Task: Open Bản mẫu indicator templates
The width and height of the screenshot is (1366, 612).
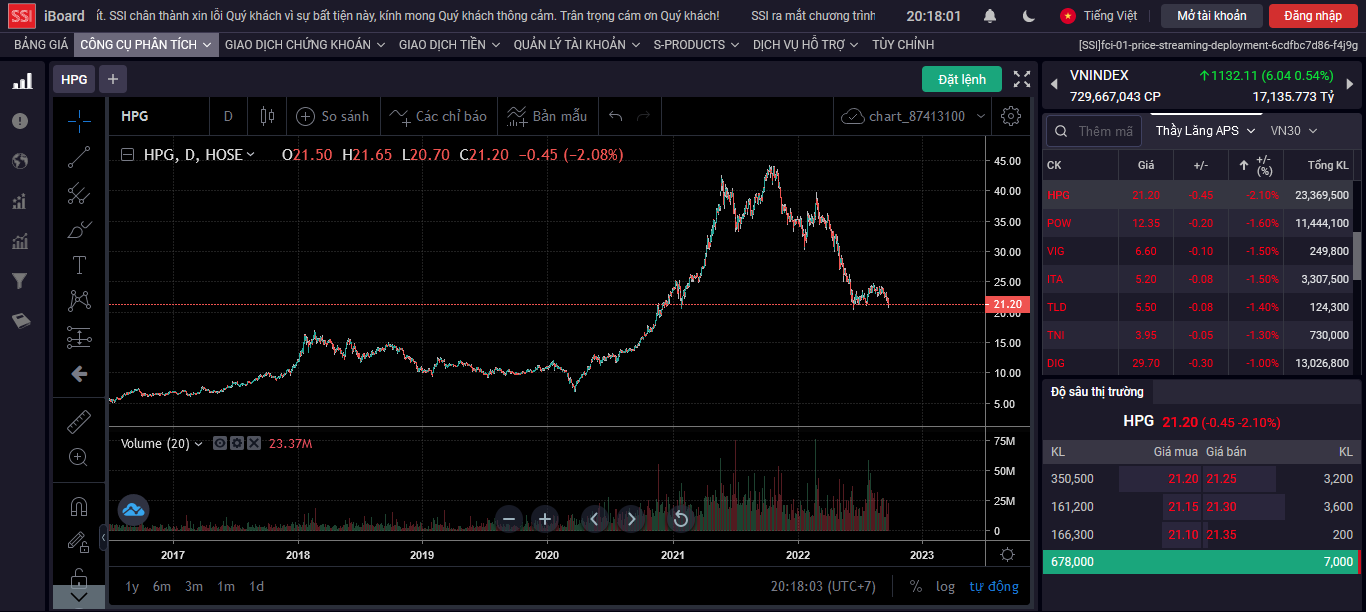Action: [x=548, y=116]
